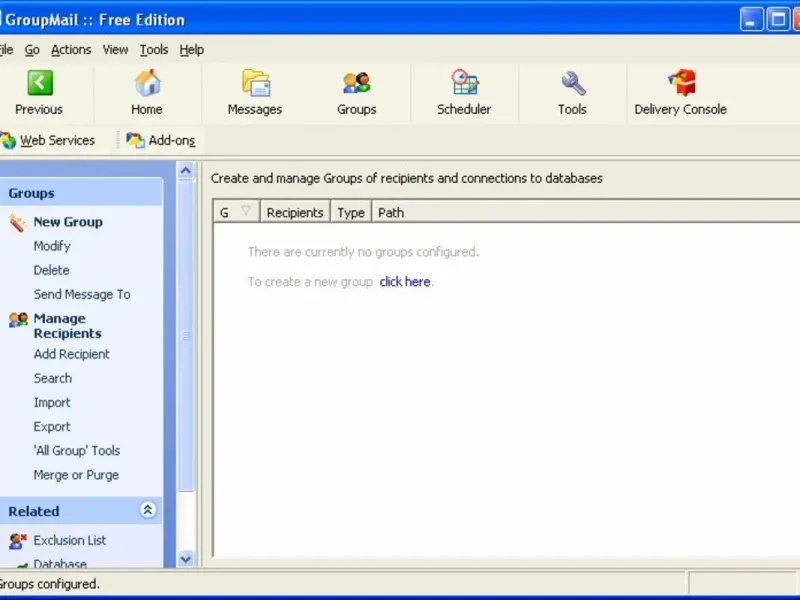Image resolution: width=800 pixels, height=600 pixels.
Task: Click sidebar scrollbar up arrow
Action: coord(186,171)
